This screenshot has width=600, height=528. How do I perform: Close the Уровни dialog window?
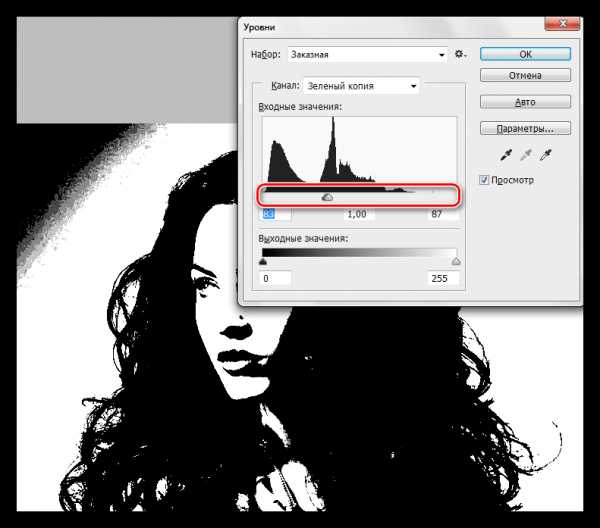[562, 24]
